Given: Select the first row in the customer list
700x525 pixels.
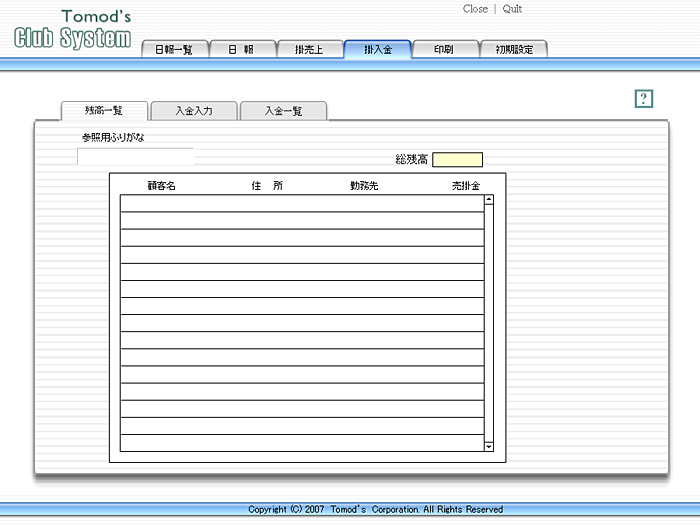Looking at the screenshot, I should 301,203.
